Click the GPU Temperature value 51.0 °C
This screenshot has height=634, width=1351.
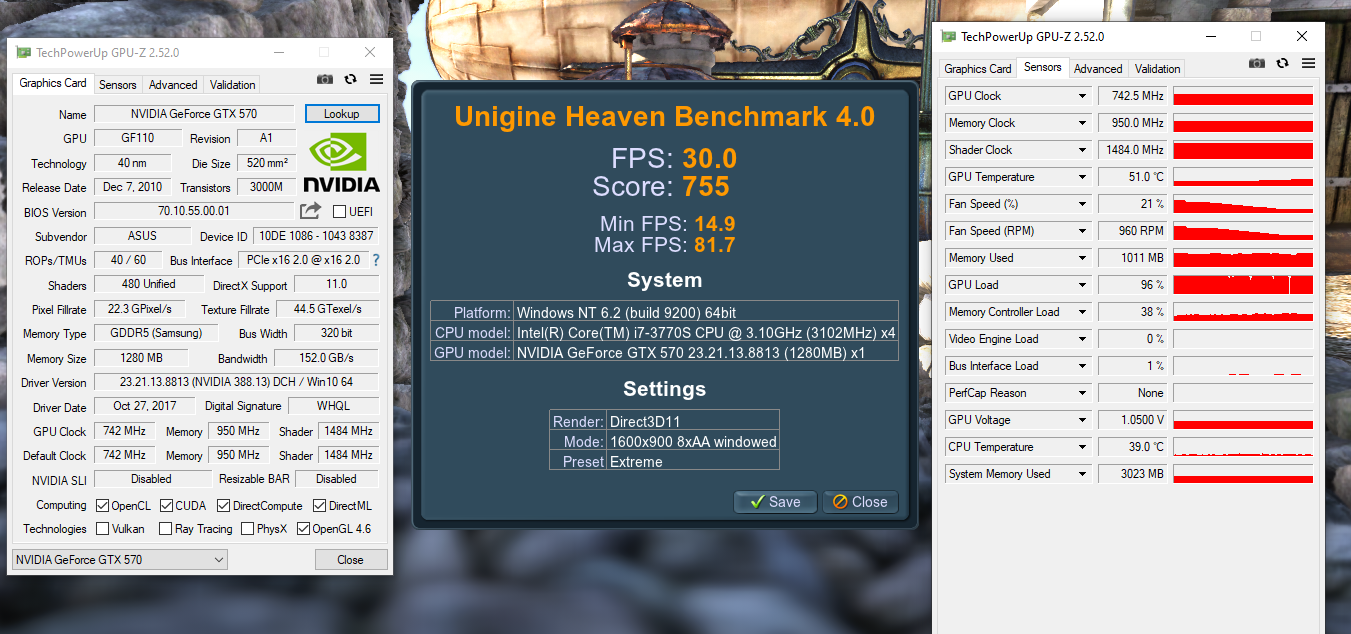pos(1133,177)
